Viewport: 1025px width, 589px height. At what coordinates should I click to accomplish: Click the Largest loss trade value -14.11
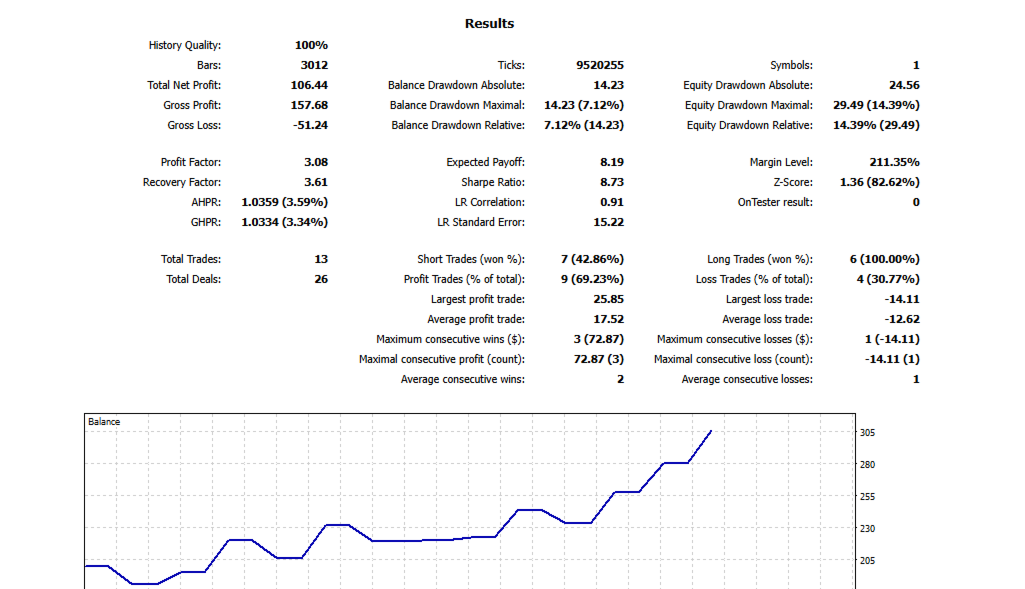pos(902,299)
